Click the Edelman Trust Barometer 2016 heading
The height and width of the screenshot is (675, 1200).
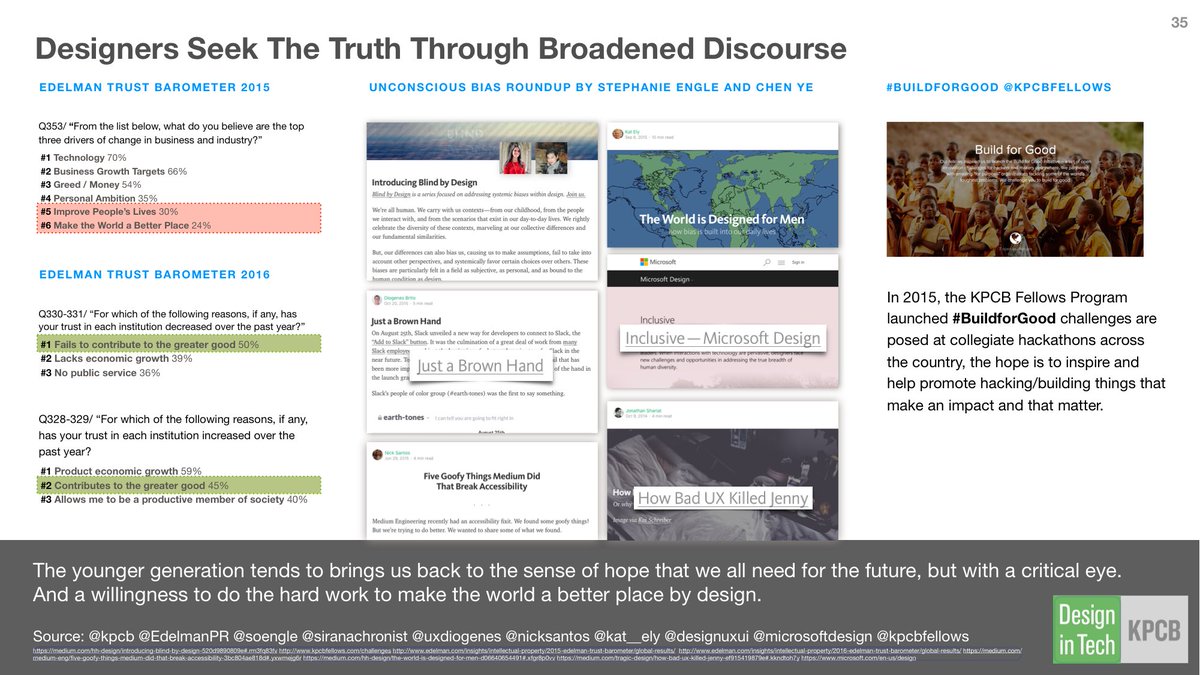pos(154,274)
